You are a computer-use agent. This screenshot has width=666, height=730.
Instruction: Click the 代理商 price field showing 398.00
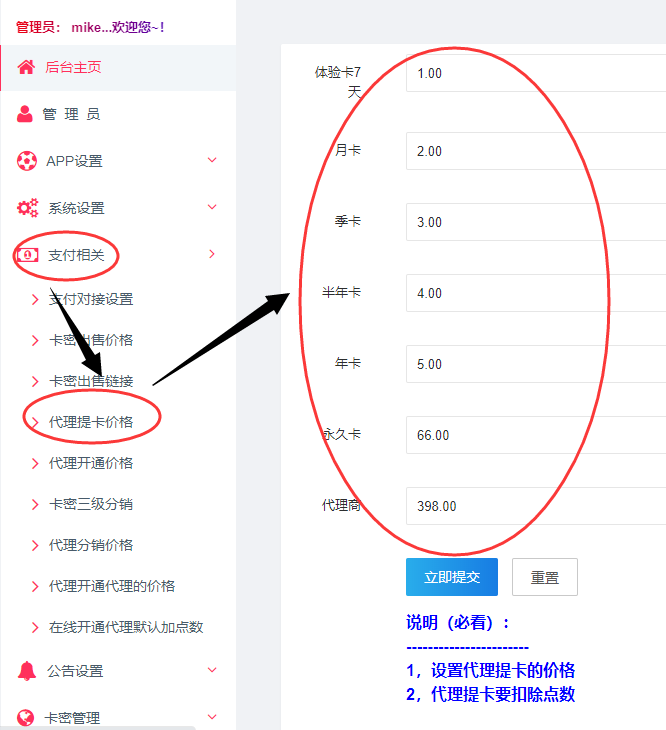click(536, 506)
